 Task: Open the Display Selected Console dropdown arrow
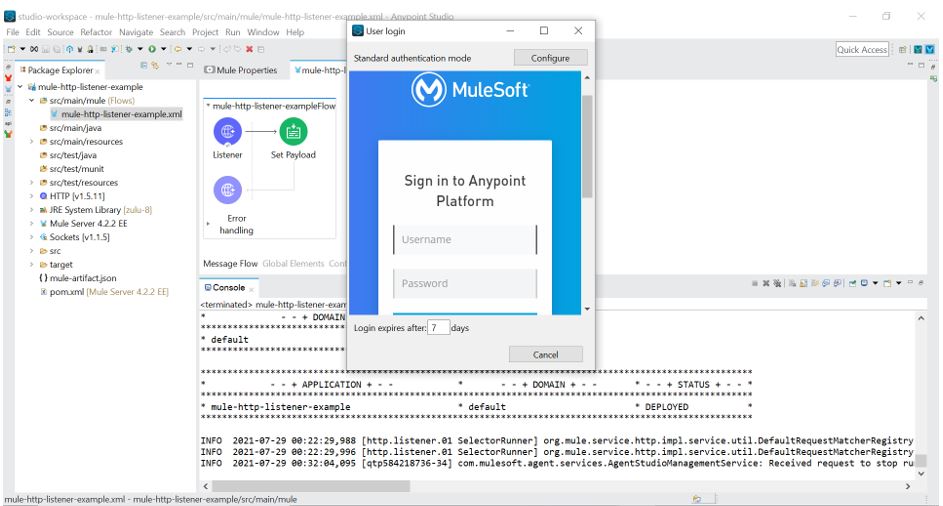pos(875,283)
